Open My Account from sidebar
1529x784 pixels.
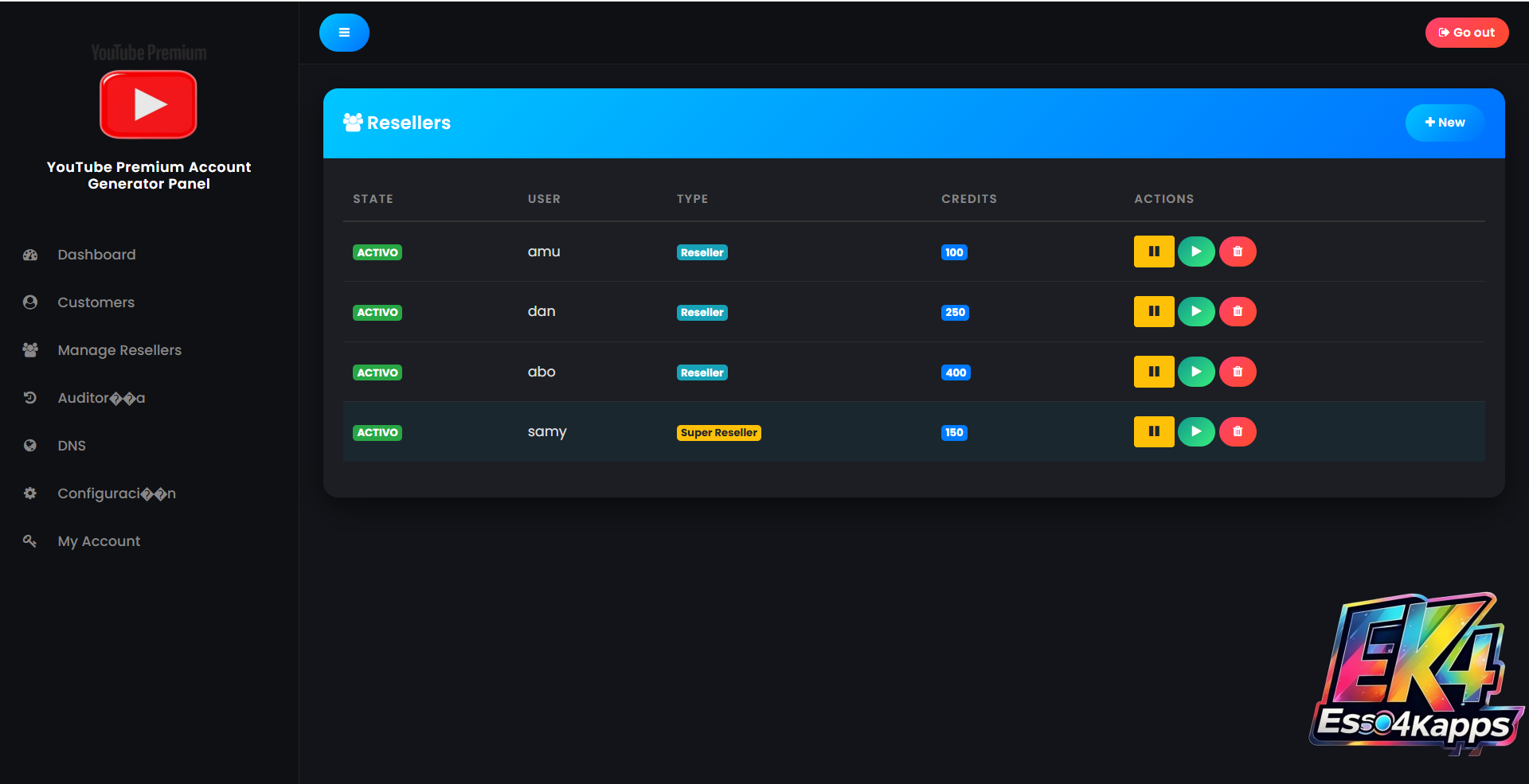(99, 541)
